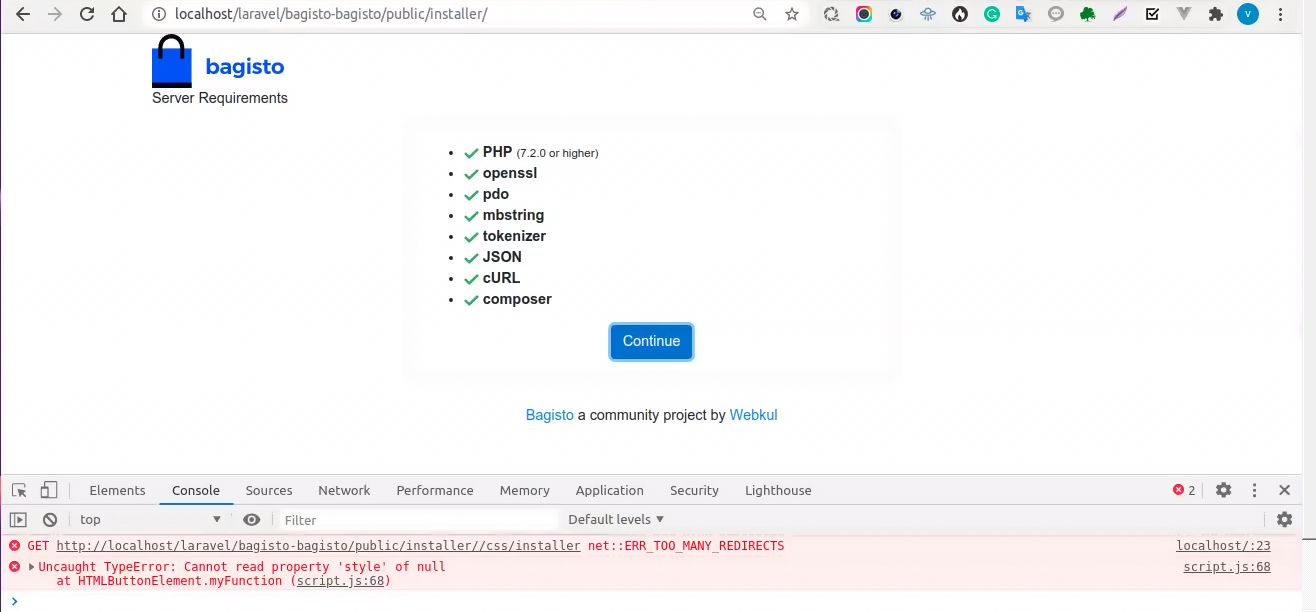1316x612 pixels.
Task: Open the 'top' frame context dropdown
Action: point(148,519)
